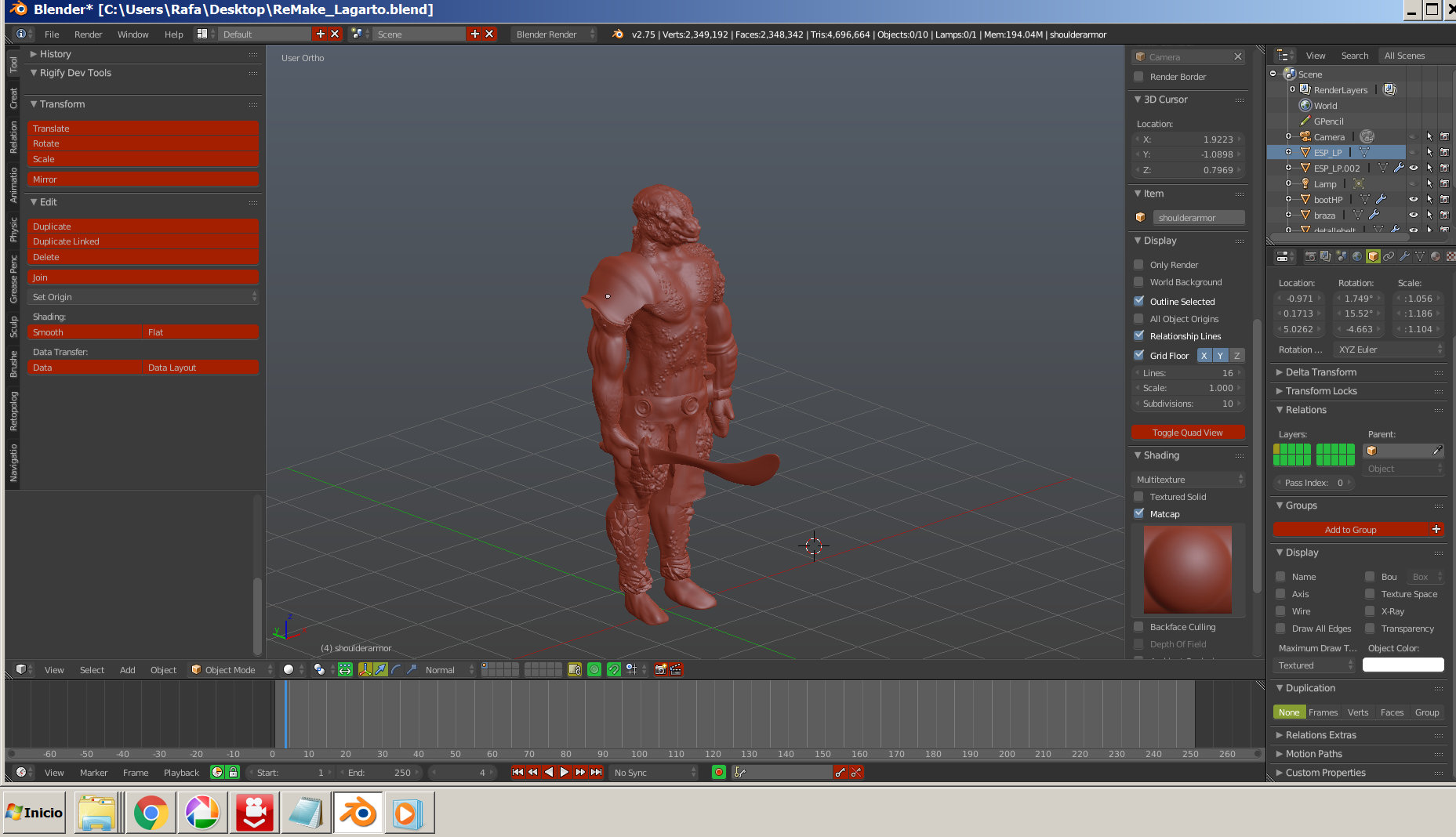
Task: Enable proportional editing circle icon
Action: (x=594, y=669)
